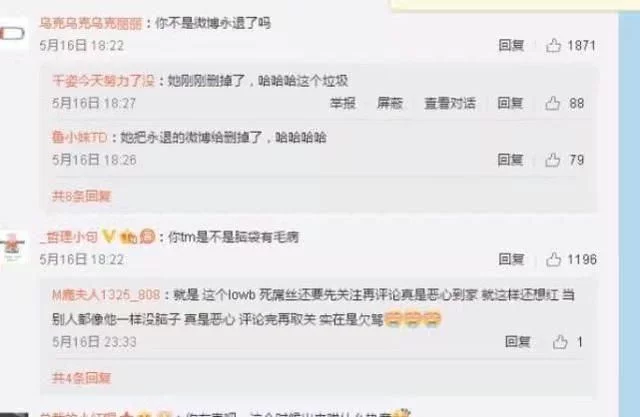Click 回复 on the 18:27 reply
The width and height of the screenshot is (640, 417).
510,103
